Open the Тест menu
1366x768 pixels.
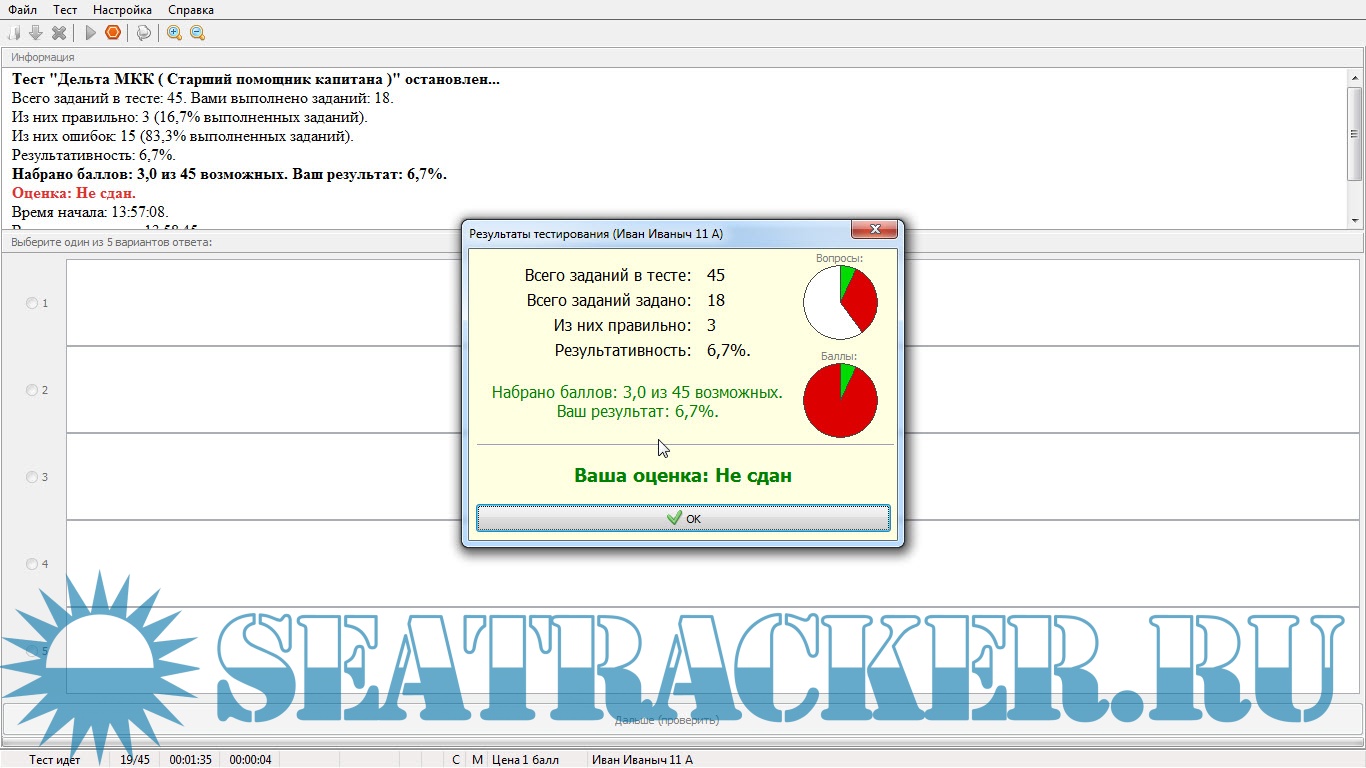65,10
